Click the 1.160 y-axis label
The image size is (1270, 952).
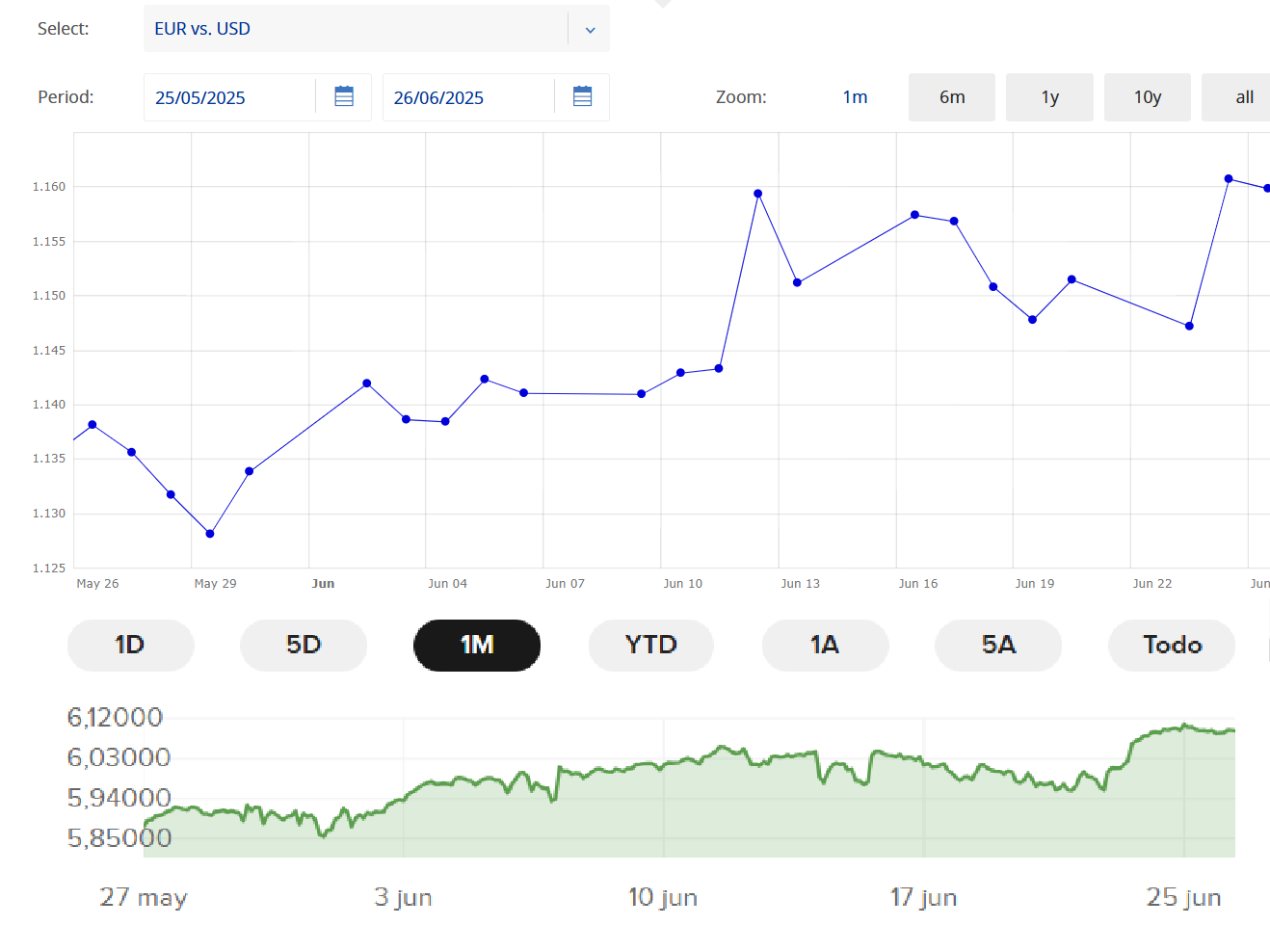pos(49,187)
